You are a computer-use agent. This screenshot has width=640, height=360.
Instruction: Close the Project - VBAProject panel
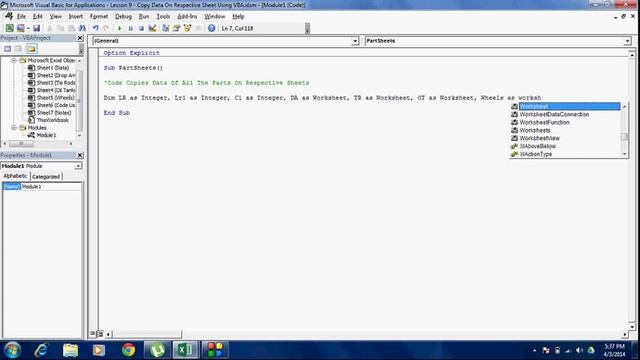coord(80,38)
